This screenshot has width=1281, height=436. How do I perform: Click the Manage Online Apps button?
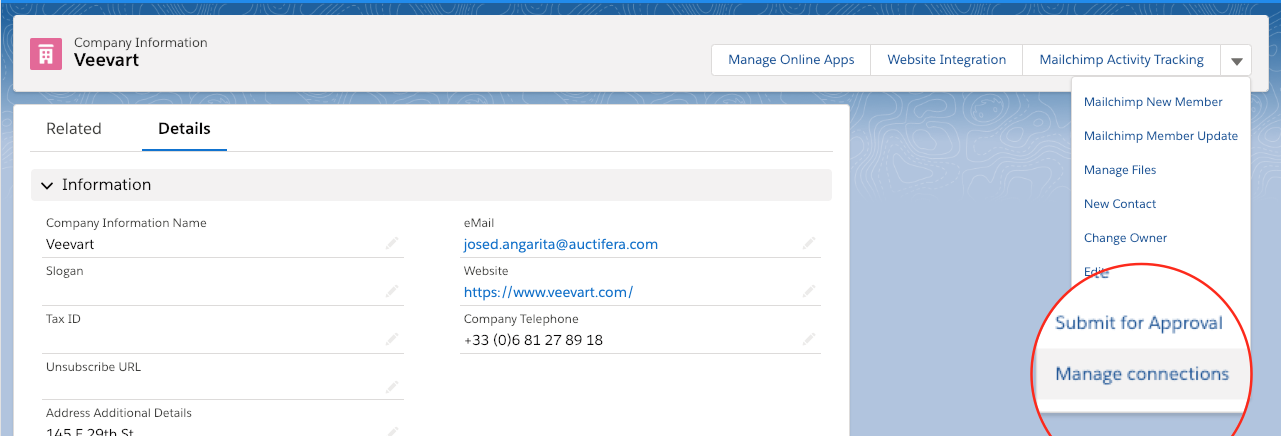(791, 60)
